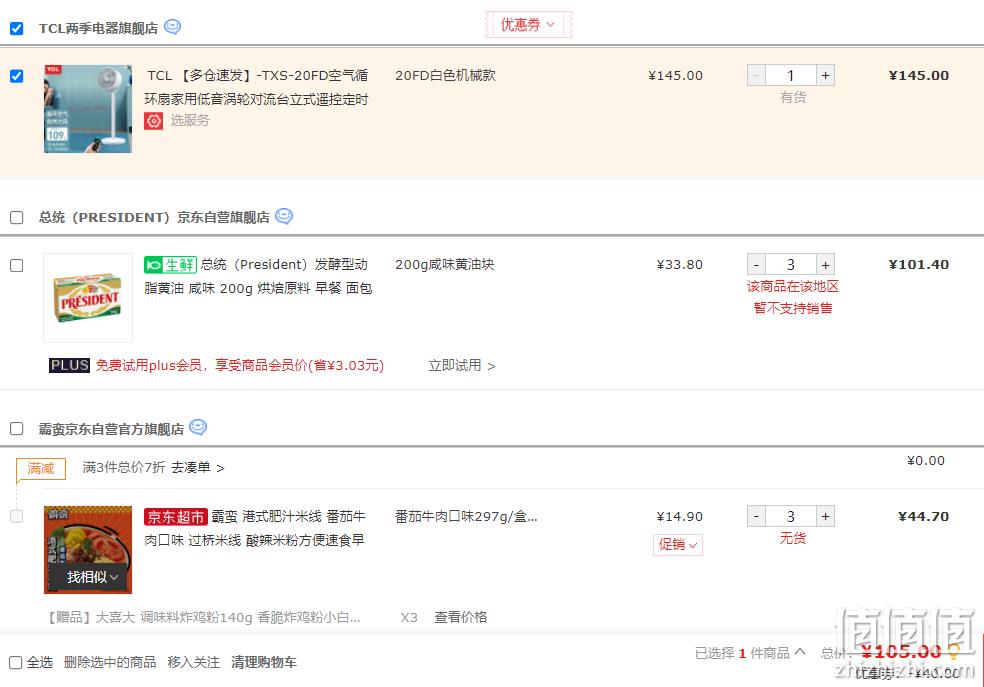Viewport: 984px width, 687px height.
Task: Click 查看价格 for the gift item
Action: [x=461, y=617]
